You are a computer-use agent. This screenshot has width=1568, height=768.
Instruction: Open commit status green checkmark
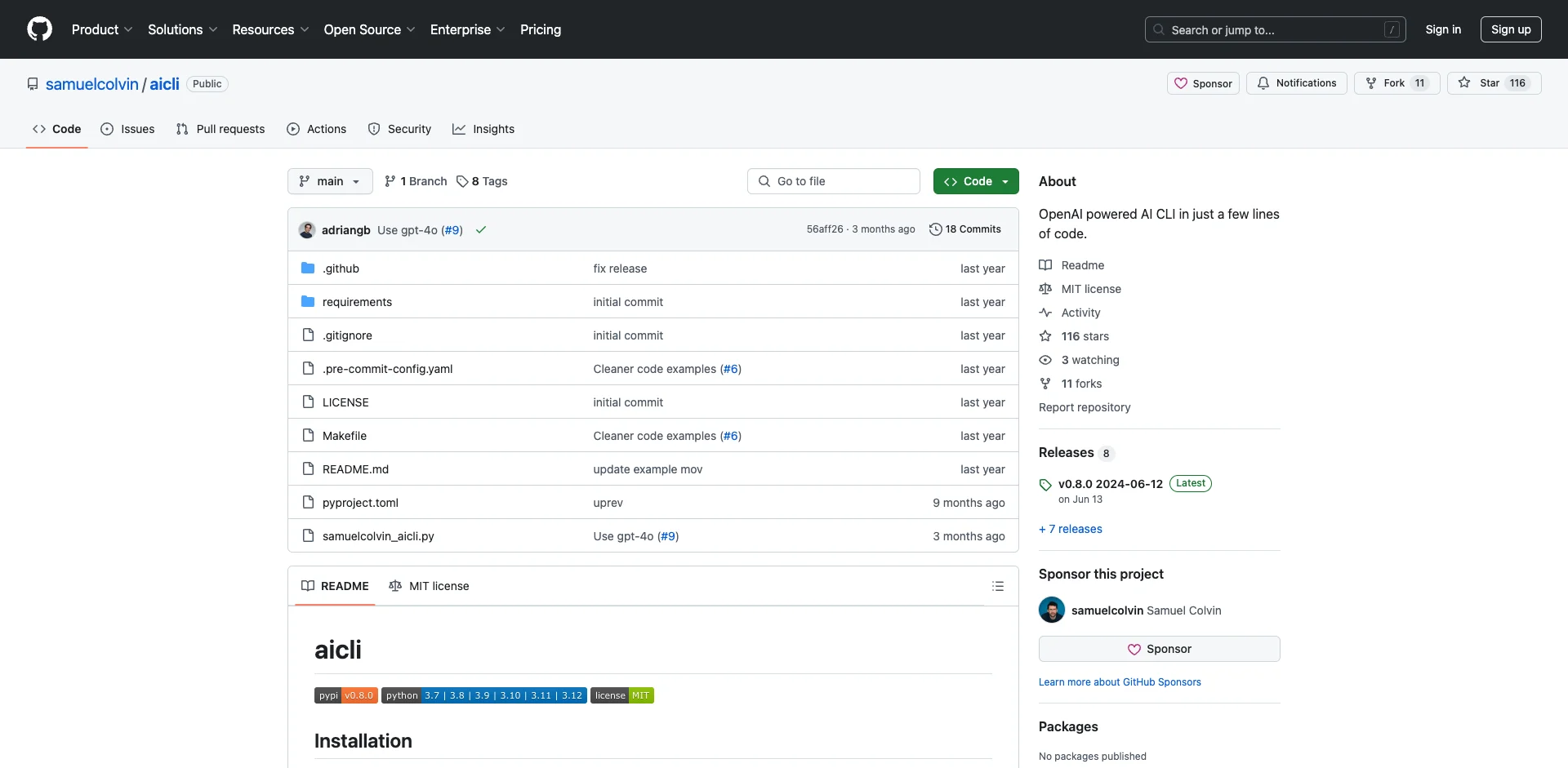tap(481, 230)
